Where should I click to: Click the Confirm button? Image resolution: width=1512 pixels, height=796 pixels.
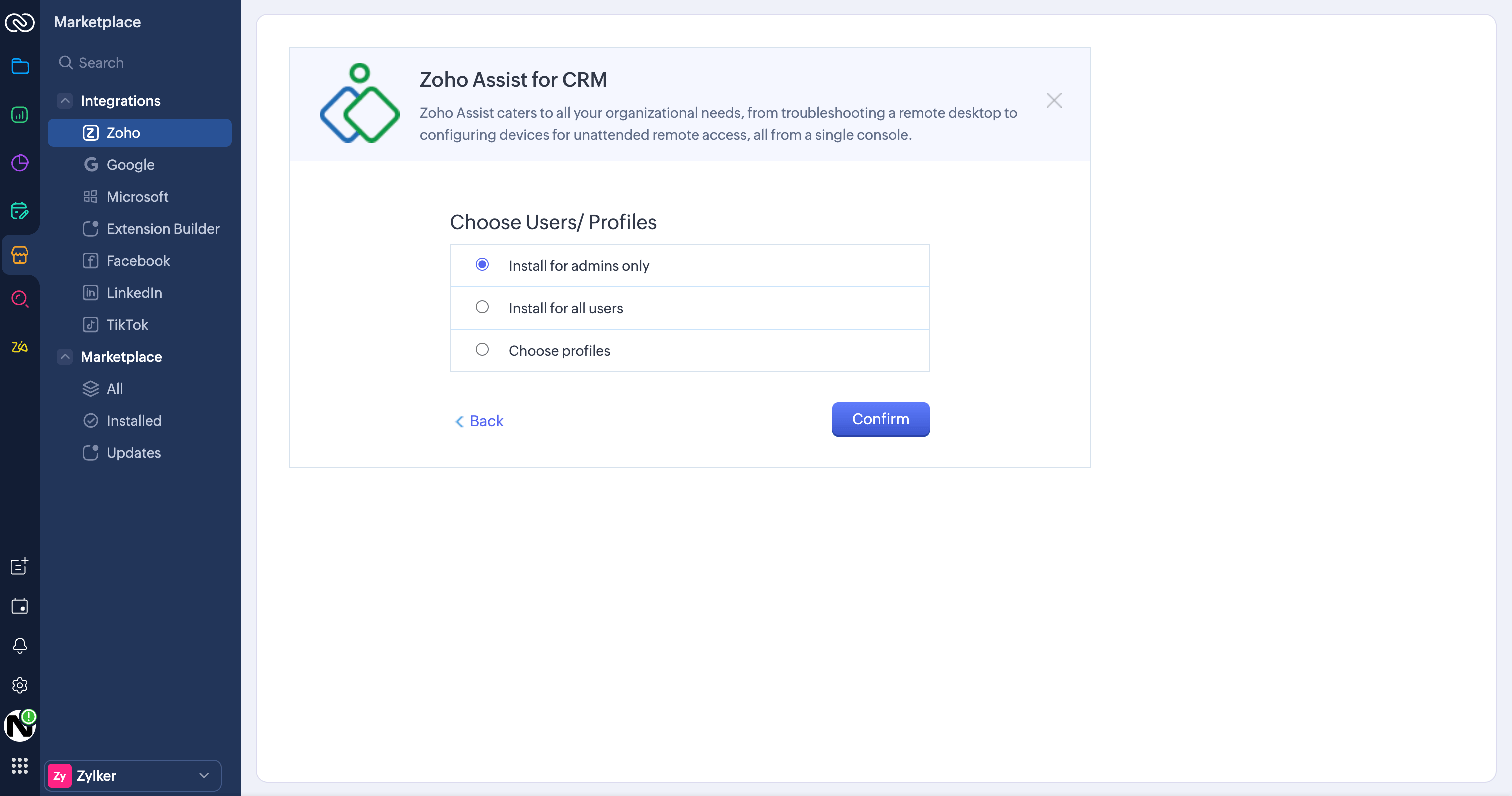click(880, 419)
